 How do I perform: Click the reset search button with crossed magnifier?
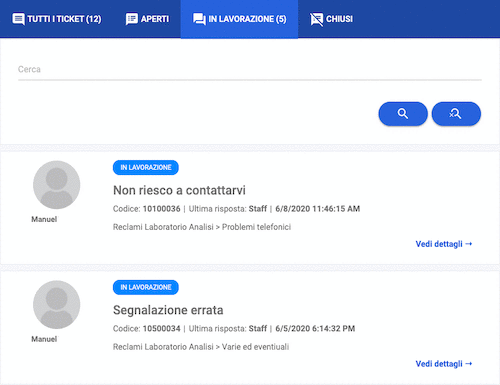456,114
